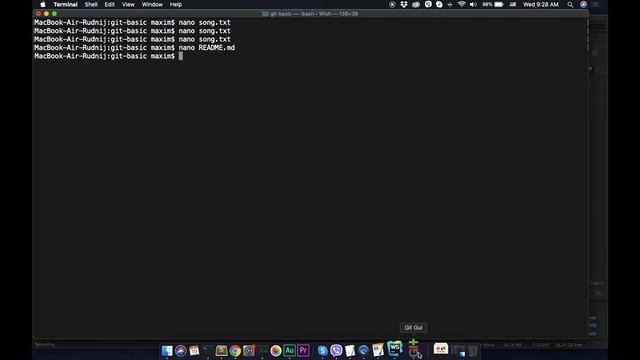Image resolution: width=640 pixels, height=360 pixels.
Task: Open the blue round app left of Pages
Action: 363,351
